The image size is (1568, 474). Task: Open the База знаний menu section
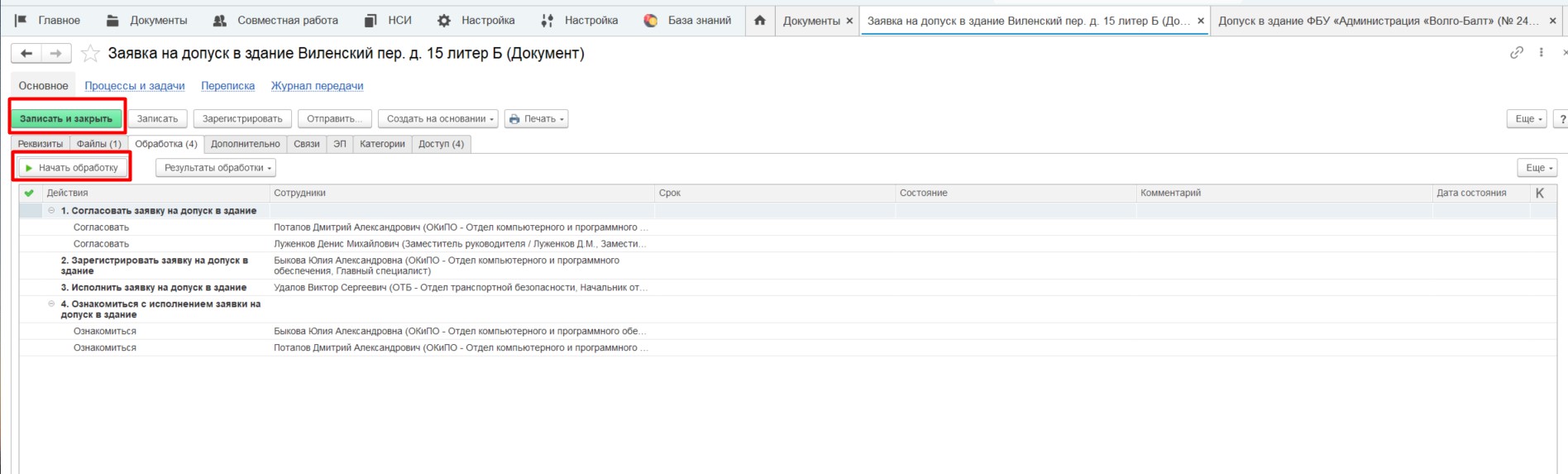point(688,21)
